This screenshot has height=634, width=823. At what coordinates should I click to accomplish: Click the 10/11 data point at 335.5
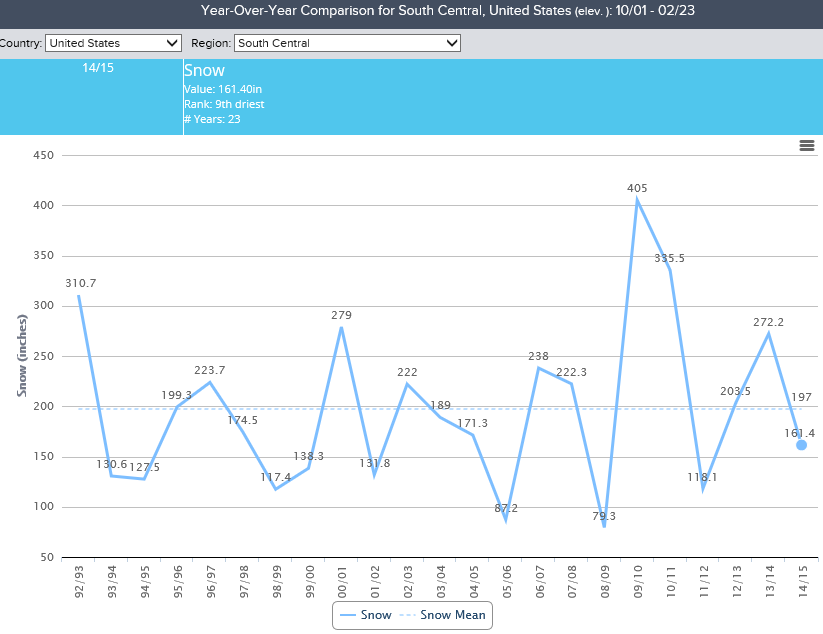(670, 270)
